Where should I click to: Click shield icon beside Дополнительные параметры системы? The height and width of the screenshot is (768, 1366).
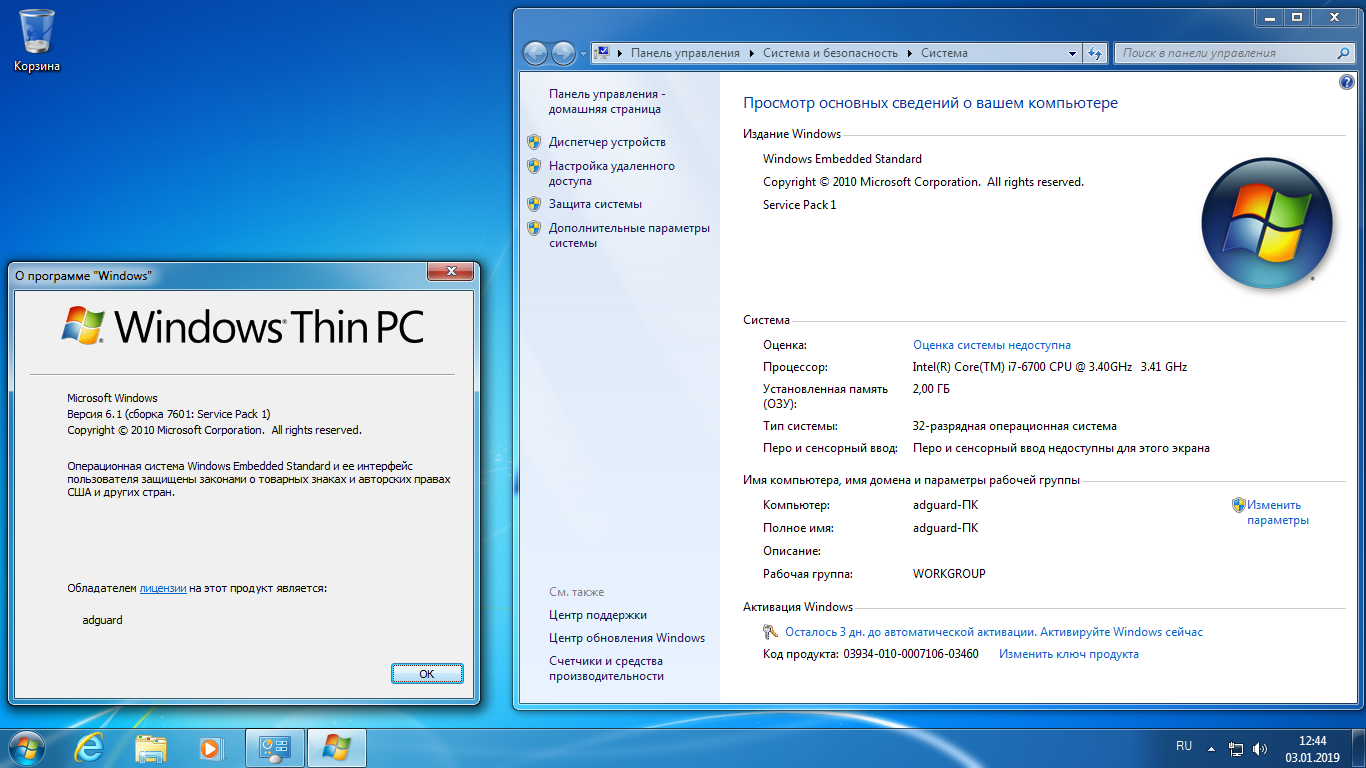pyautogui.click(x=534, y=228)
